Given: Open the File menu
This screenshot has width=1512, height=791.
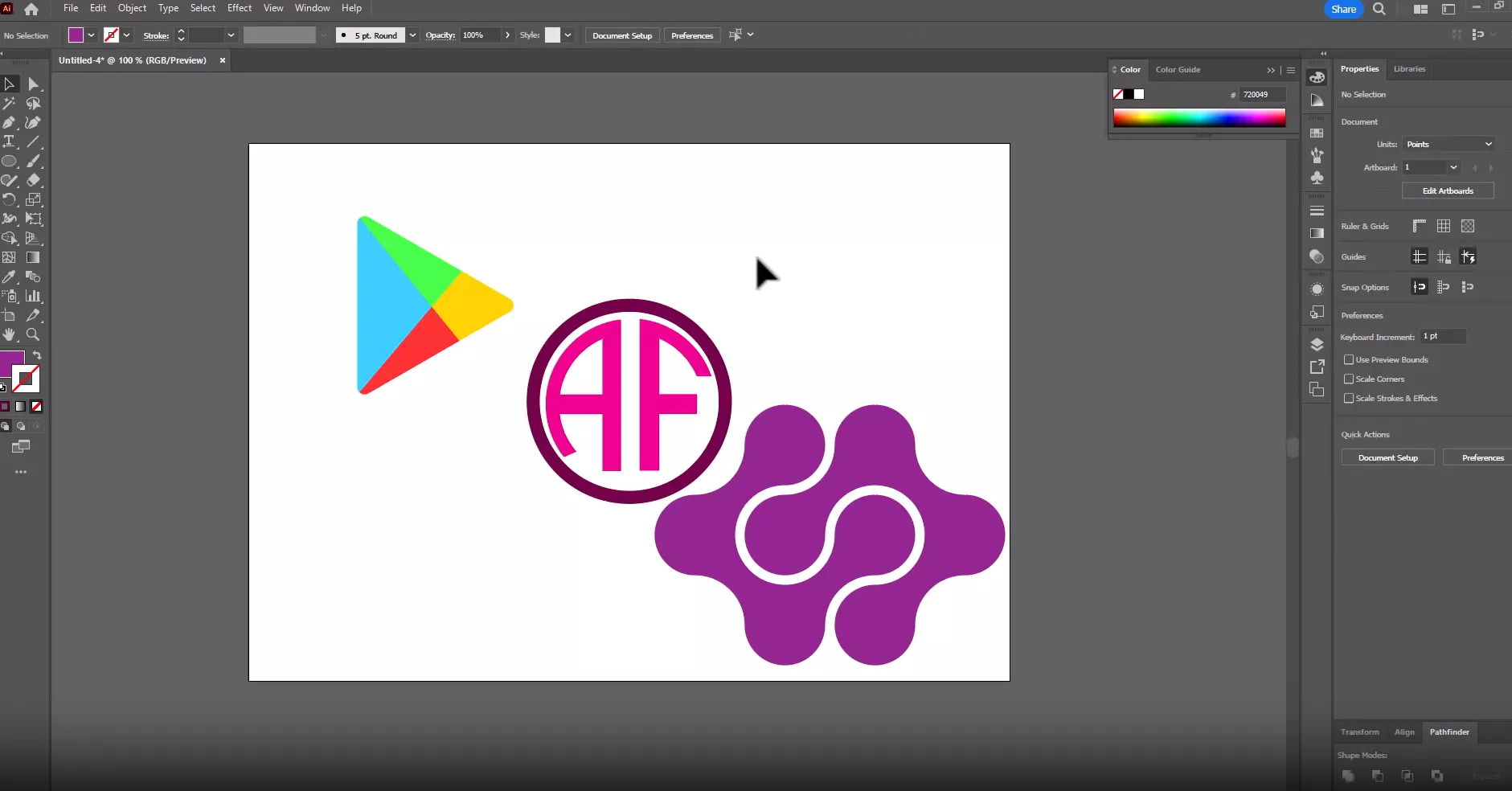Looking at the screenshot, I should tap(71, 8).
